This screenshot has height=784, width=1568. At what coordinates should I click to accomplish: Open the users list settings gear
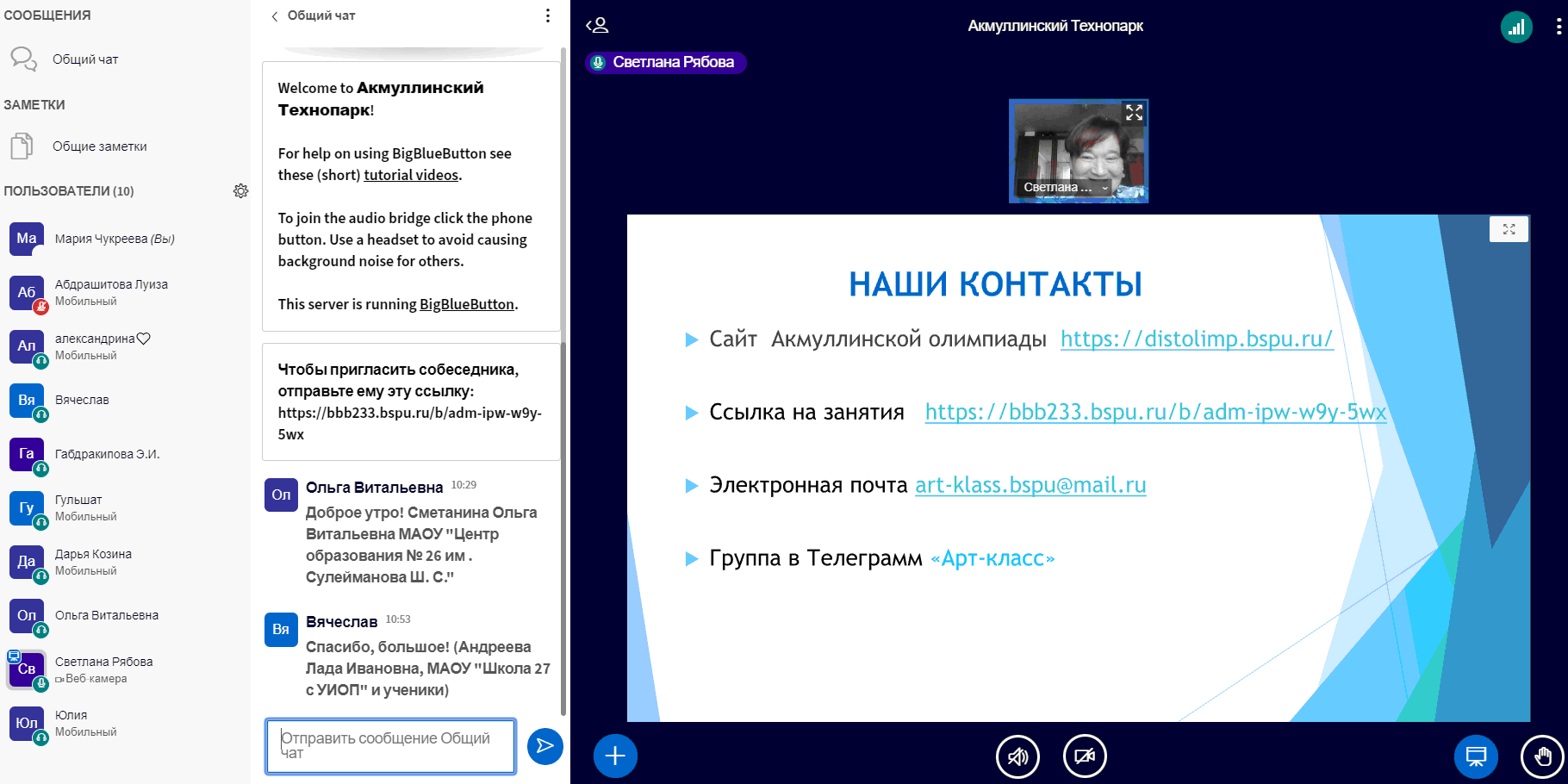pyautogui.click(x=240, y=191)
